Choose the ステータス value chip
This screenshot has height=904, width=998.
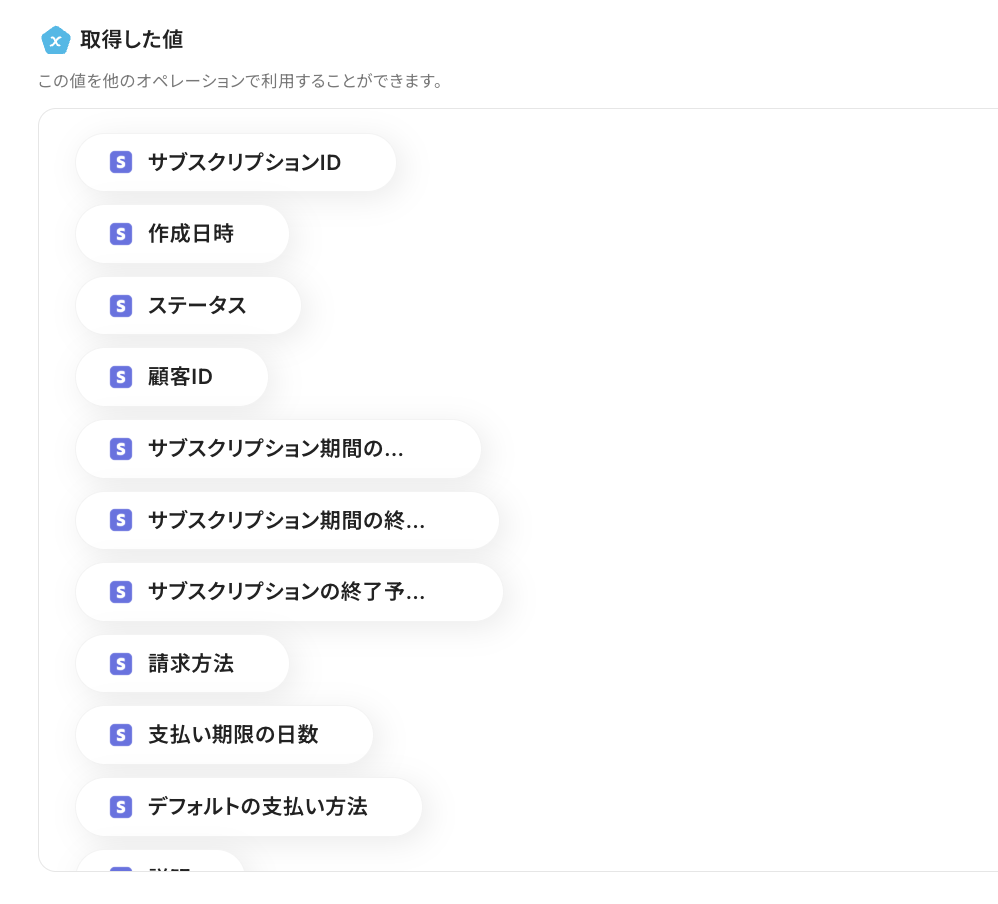[x=197, y=305]
